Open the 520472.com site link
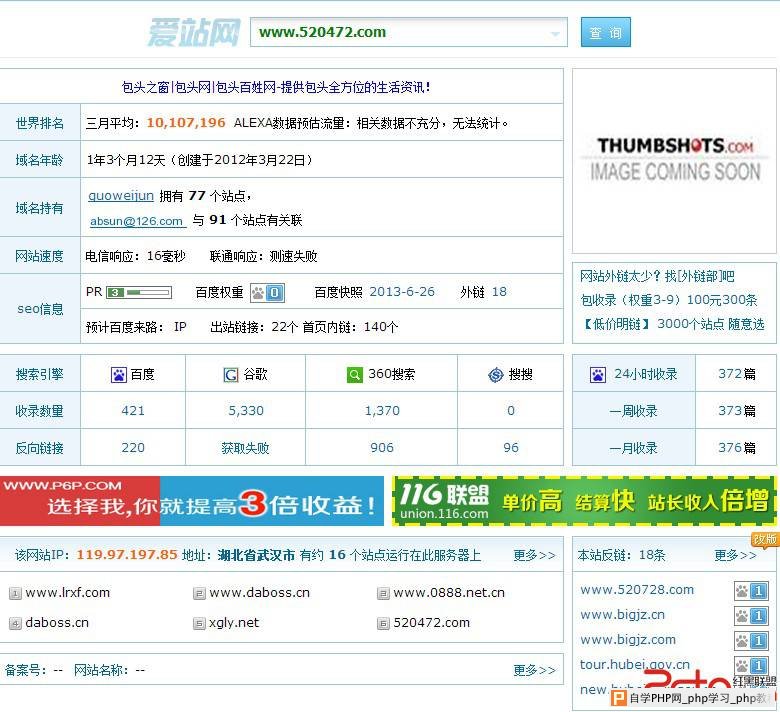Image resolution: width=780 pixels, height=712 pixels. (x=431, y=622)
